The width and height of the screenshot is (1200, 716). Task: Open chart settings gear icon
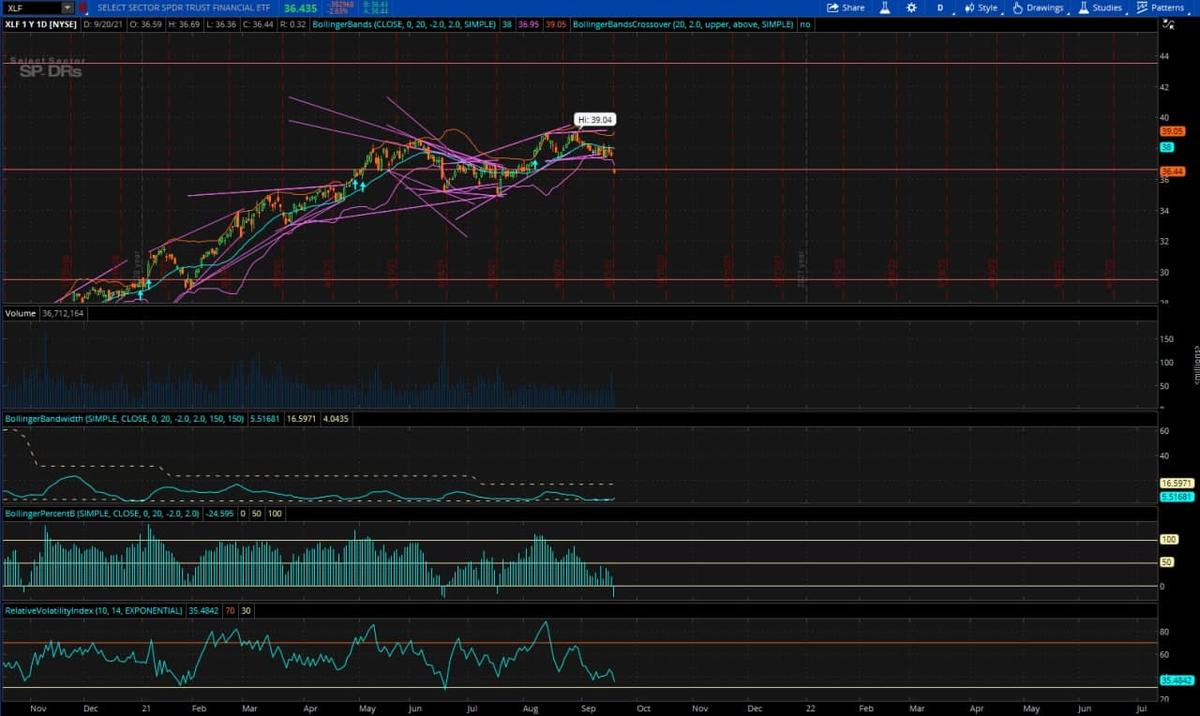click(911, 7)
